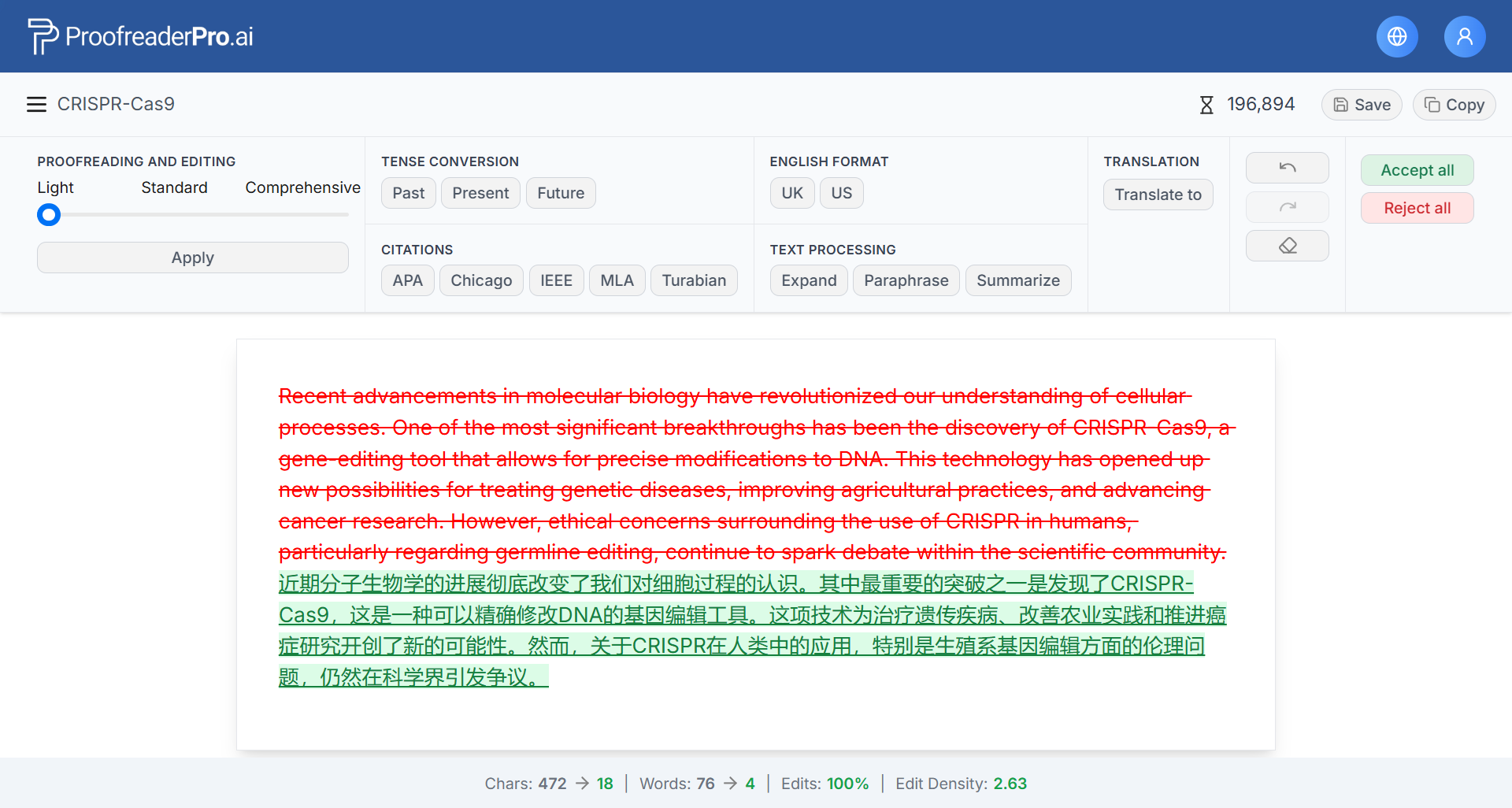This screenshot has width=1512, height=808.
Task: Choose UK English format
Action: point(791,193)
